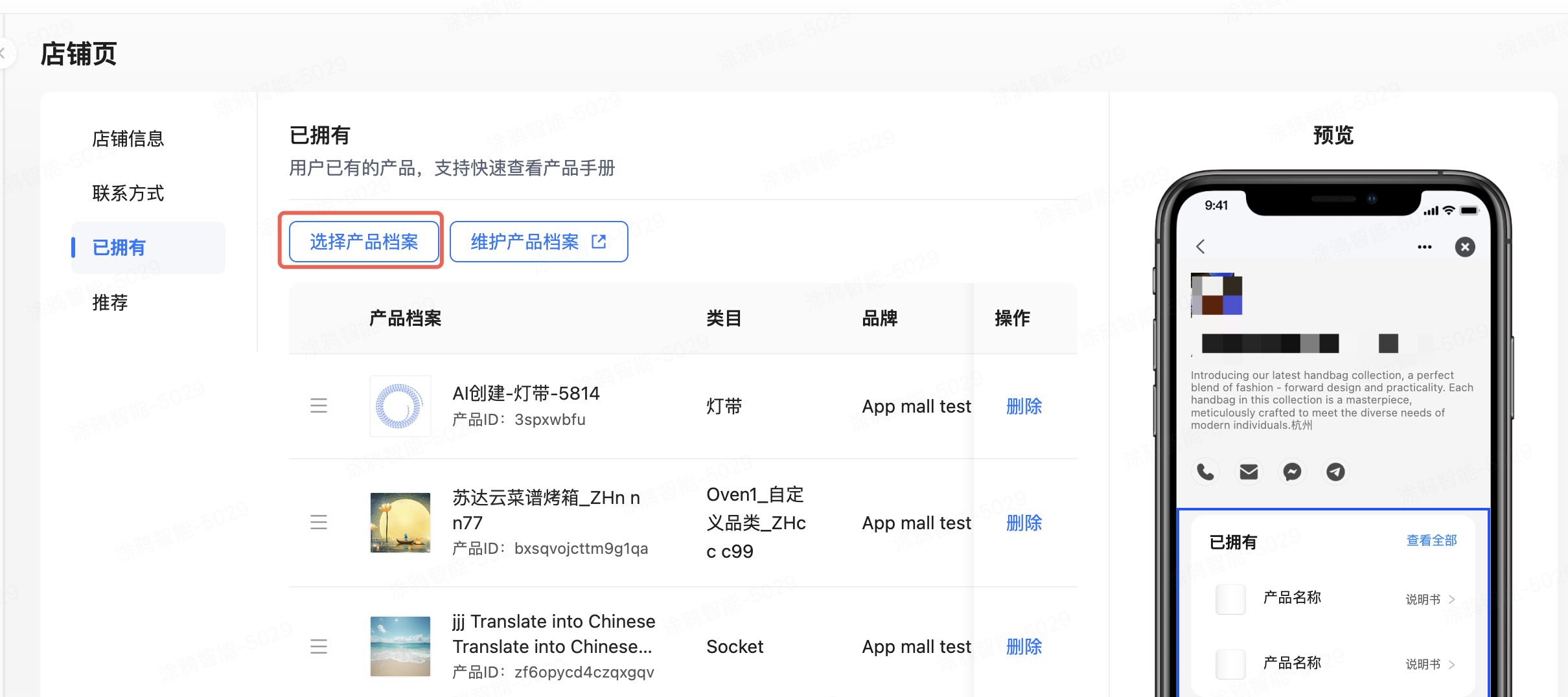Delete the jjj Translate into Chinese product
The height and width of the screenshot is (697, 1568).
click(x=1024, y=646)
